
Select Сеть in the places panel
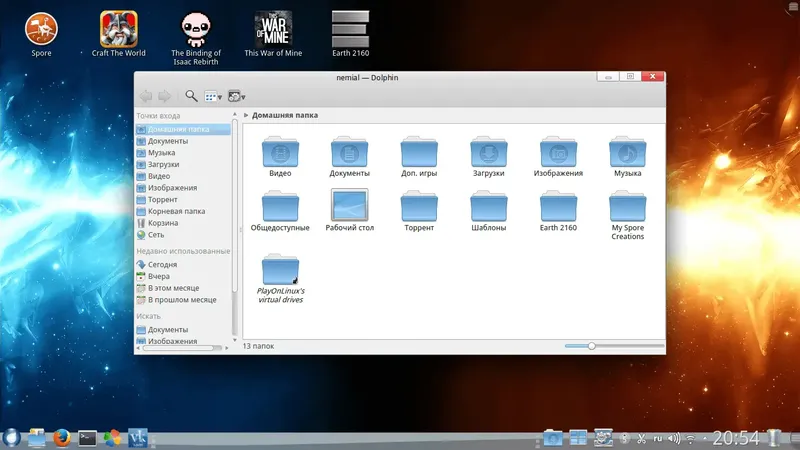click(x=157, y=235)
